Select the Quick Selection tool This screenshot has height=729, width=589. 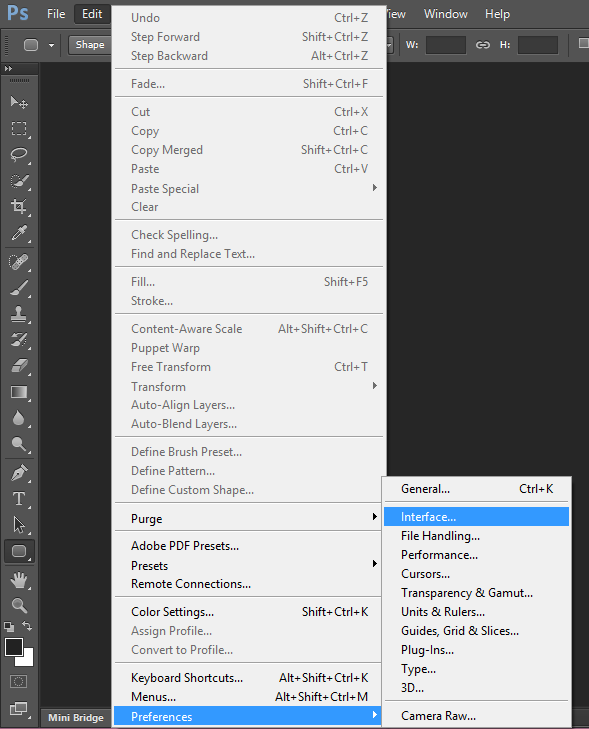pos(19,181)
